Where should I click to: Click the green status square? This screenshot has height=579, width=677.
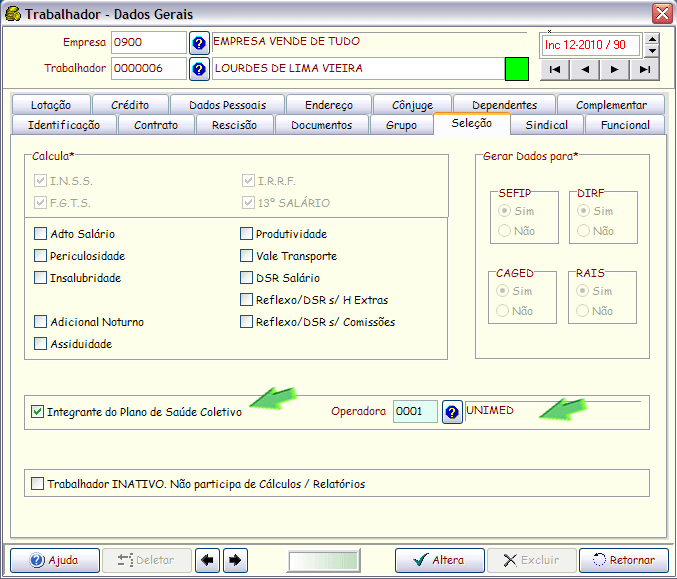pyautogui.click(x=517, y=69)
